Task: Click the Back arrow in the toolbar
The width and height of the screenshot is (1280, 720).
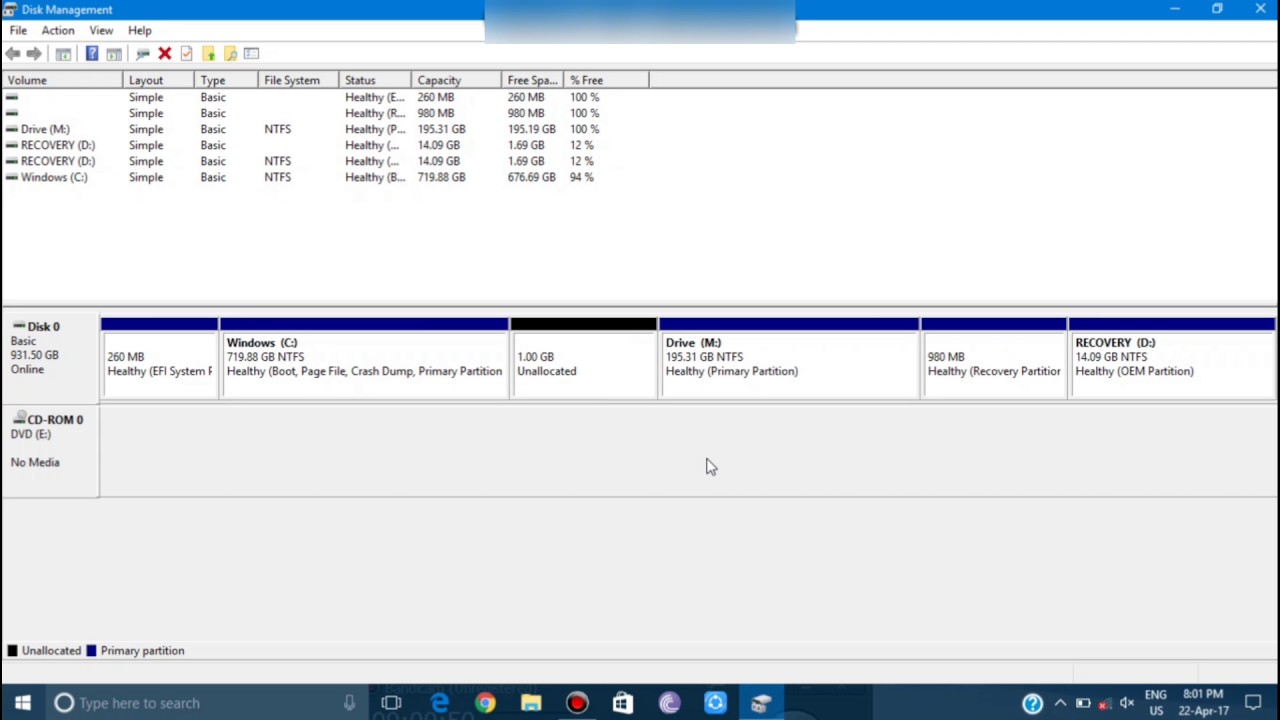Action: click(13, 54)
